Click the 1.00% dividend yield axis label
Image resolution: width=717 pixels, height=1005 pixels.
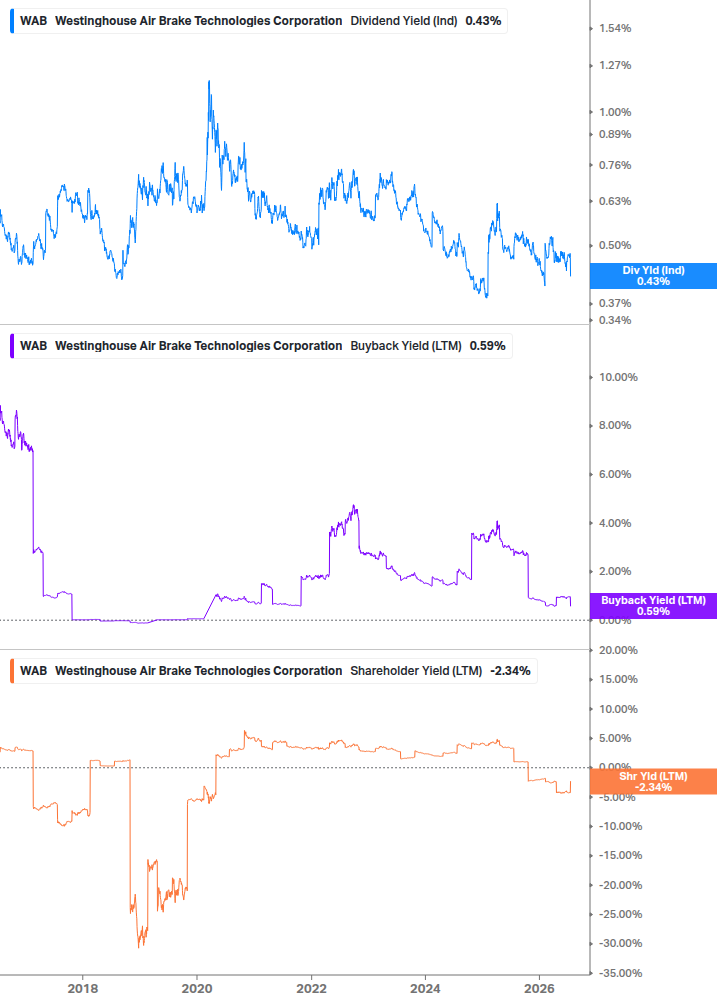pos(615,112)
